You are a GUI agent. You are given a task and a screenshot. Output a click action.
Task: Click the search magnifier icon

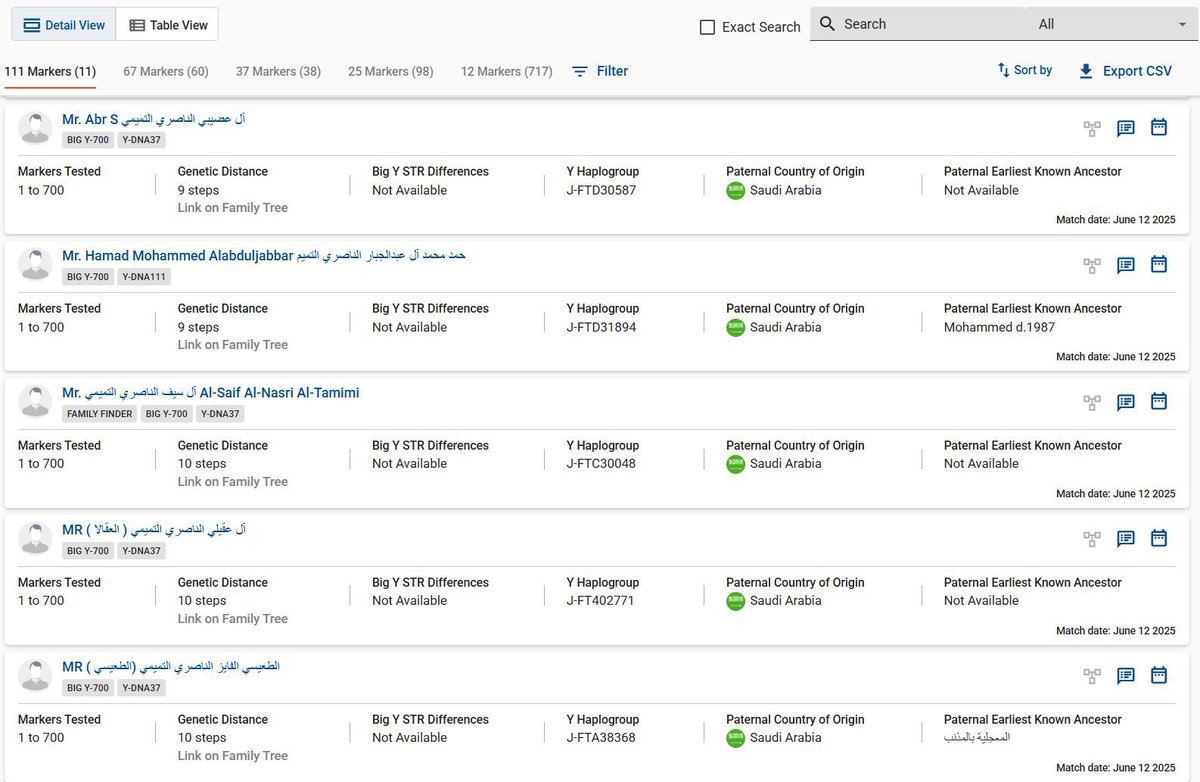pos(827,24)
